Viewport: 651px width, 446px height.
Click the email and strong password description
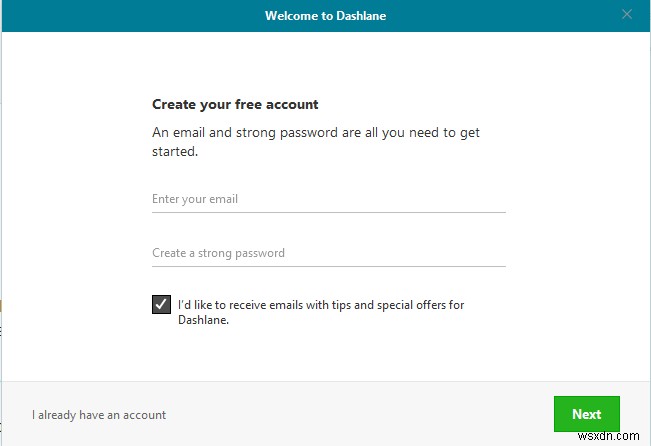tap(315, 132)
